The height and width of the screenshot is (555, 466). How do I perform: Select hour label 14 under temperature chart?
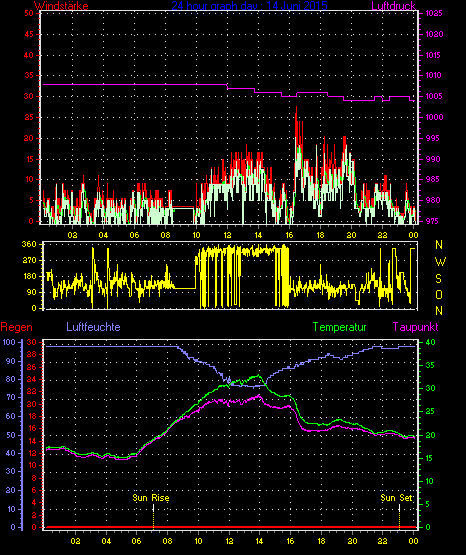[259, 541]
